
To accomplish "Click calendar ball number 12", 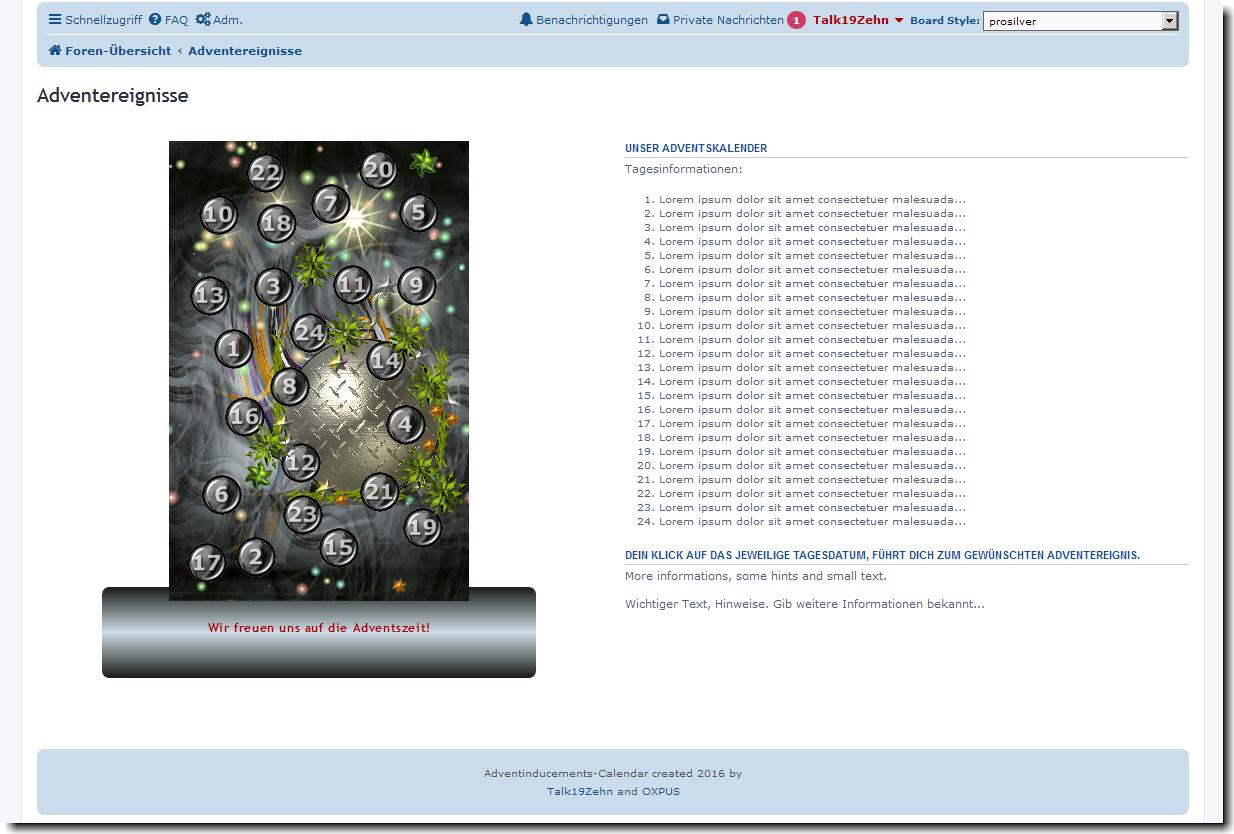I will (x=301, y=463).
